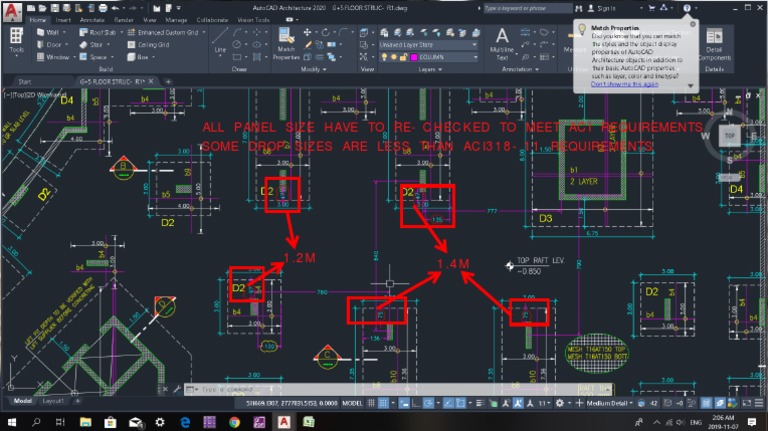Switch to the Insert ribbon tab

(x=63, y=19)
